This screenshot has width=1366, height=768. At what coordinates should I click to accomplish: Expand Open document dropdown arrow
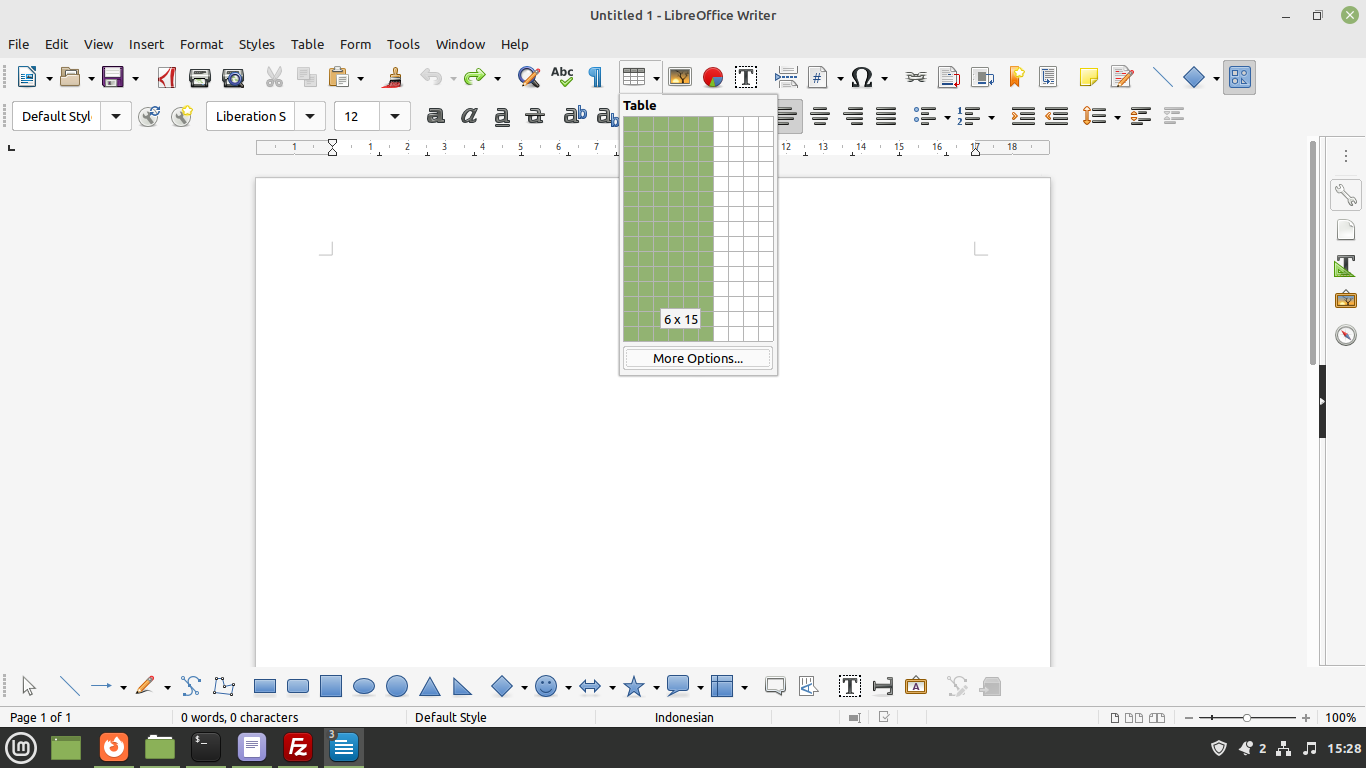(91, 78)
